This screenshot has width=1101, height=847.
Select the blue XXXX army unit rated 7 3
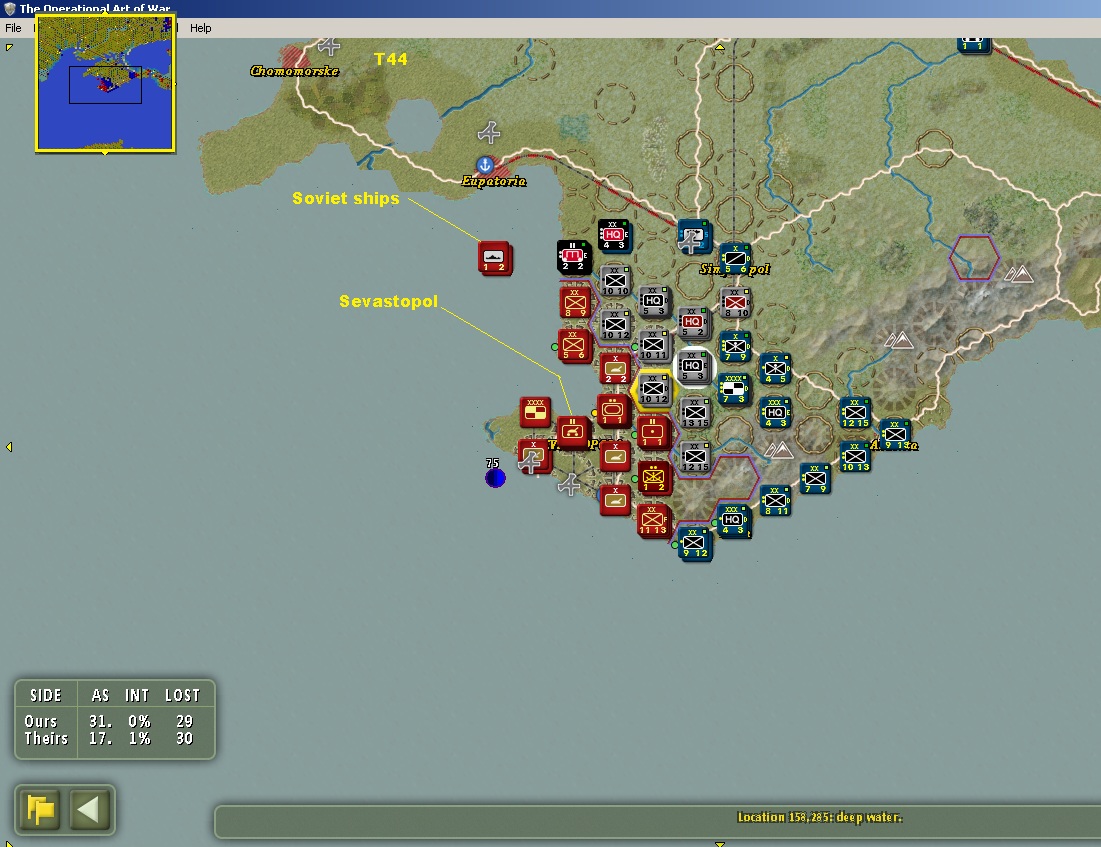point(734,389)
